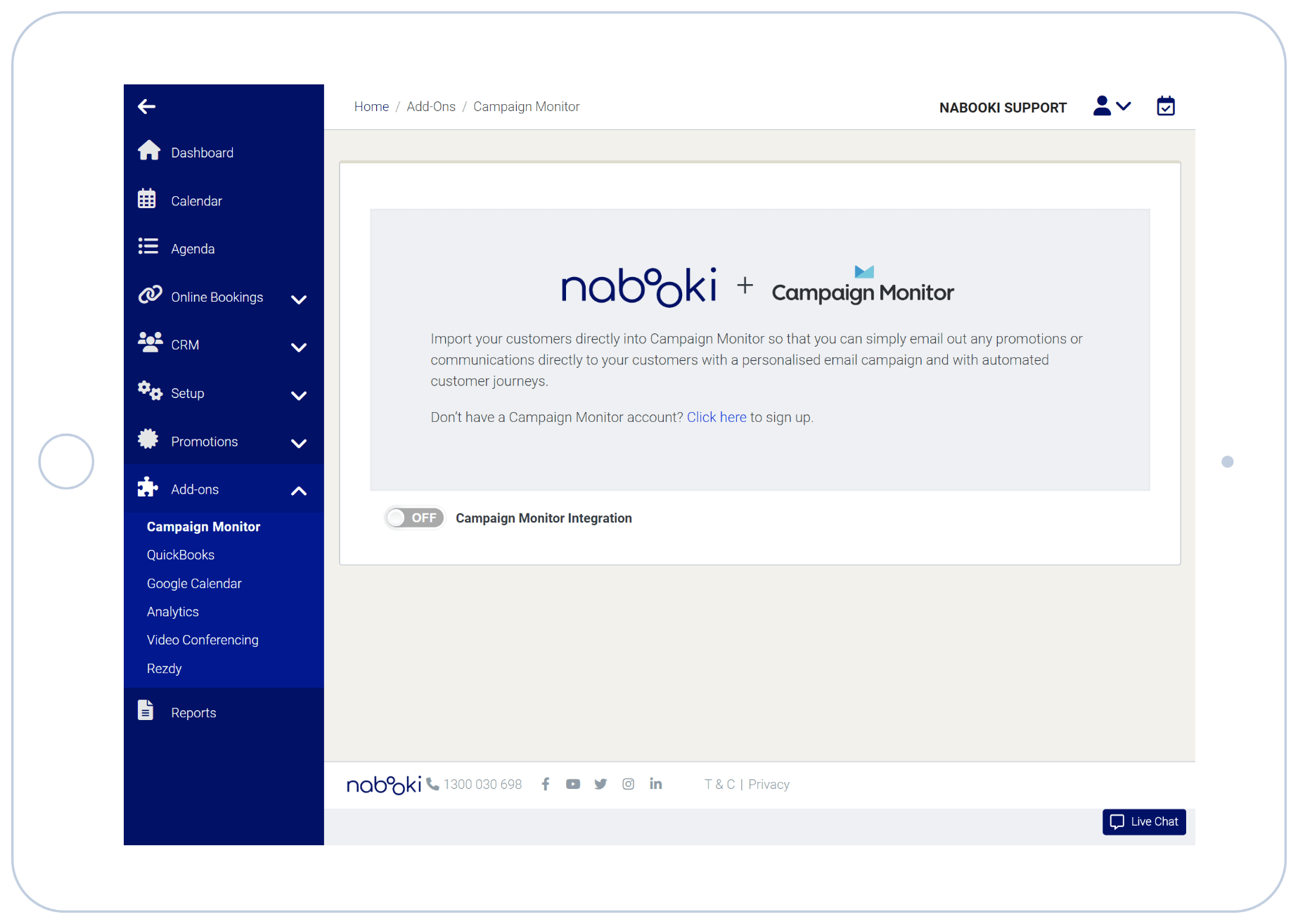Open the user account dropdown
This screenshot has height=924, width=1298.
[1112, 106]
